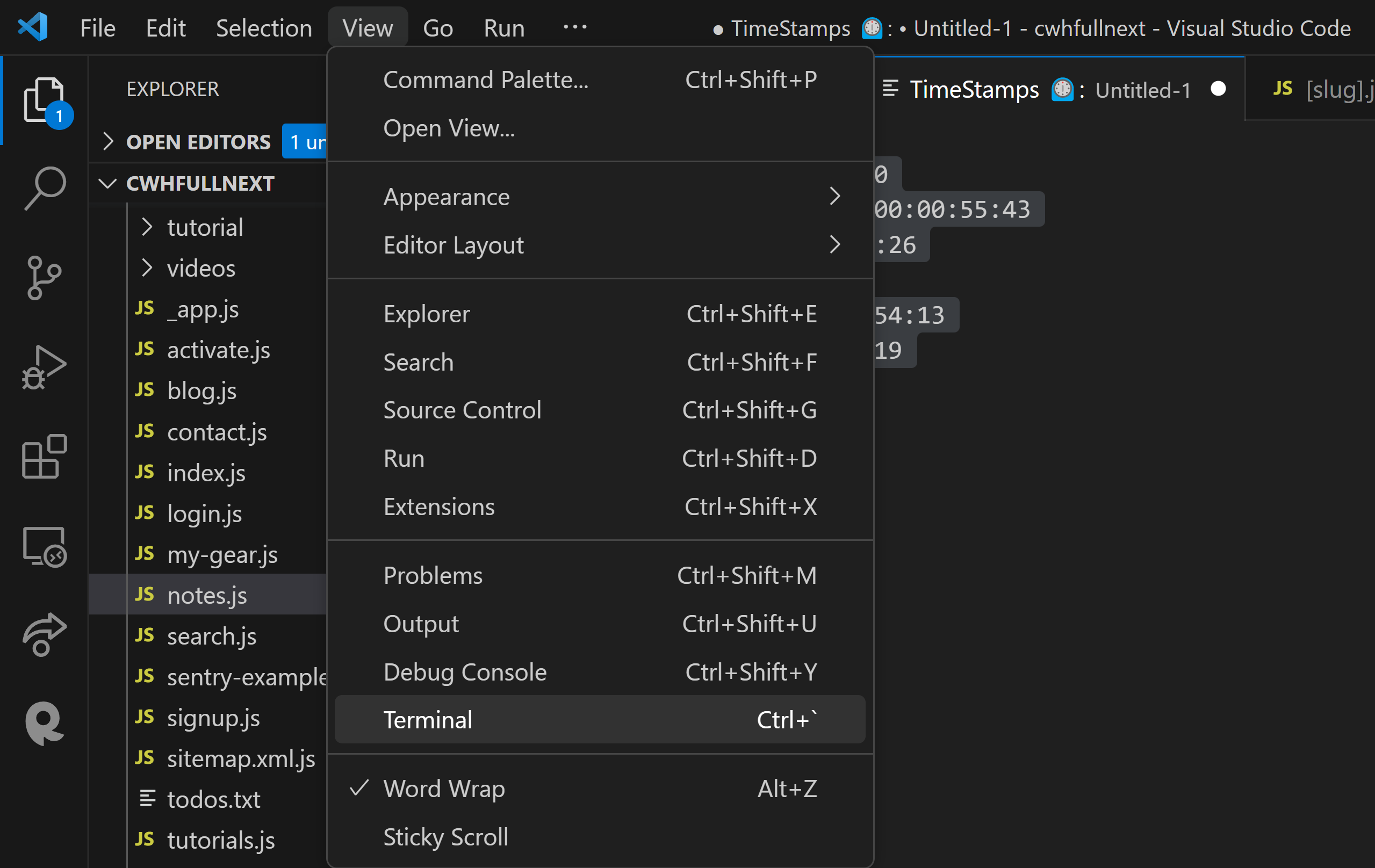Open the Command Palette menu entry

point(485,80)
